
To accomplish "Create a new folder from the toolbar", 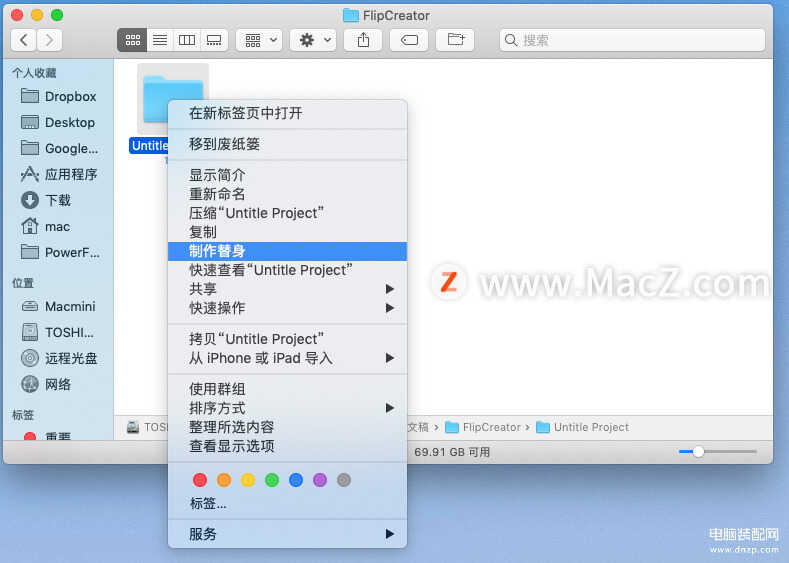I will click(x=455, y=40).
